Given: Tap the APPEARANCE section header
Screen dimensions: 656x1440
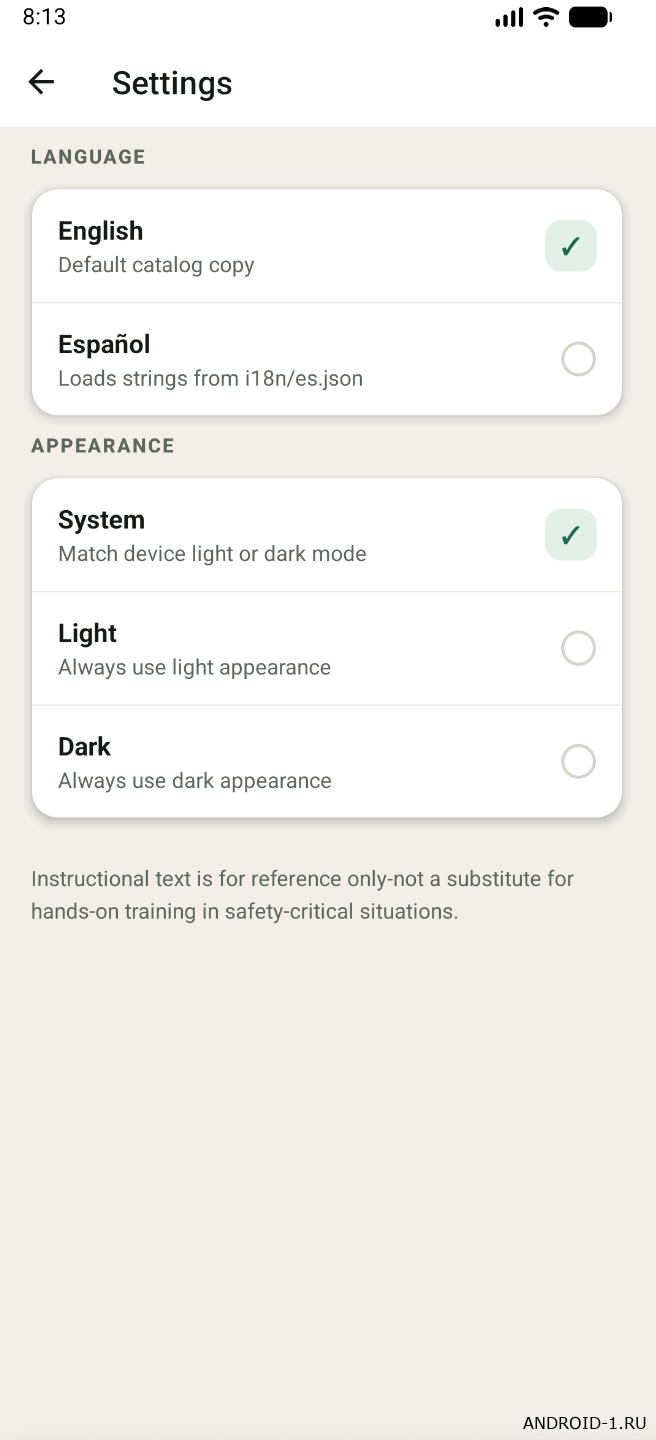Looking at the screenshot, I should tap(103, 446).
